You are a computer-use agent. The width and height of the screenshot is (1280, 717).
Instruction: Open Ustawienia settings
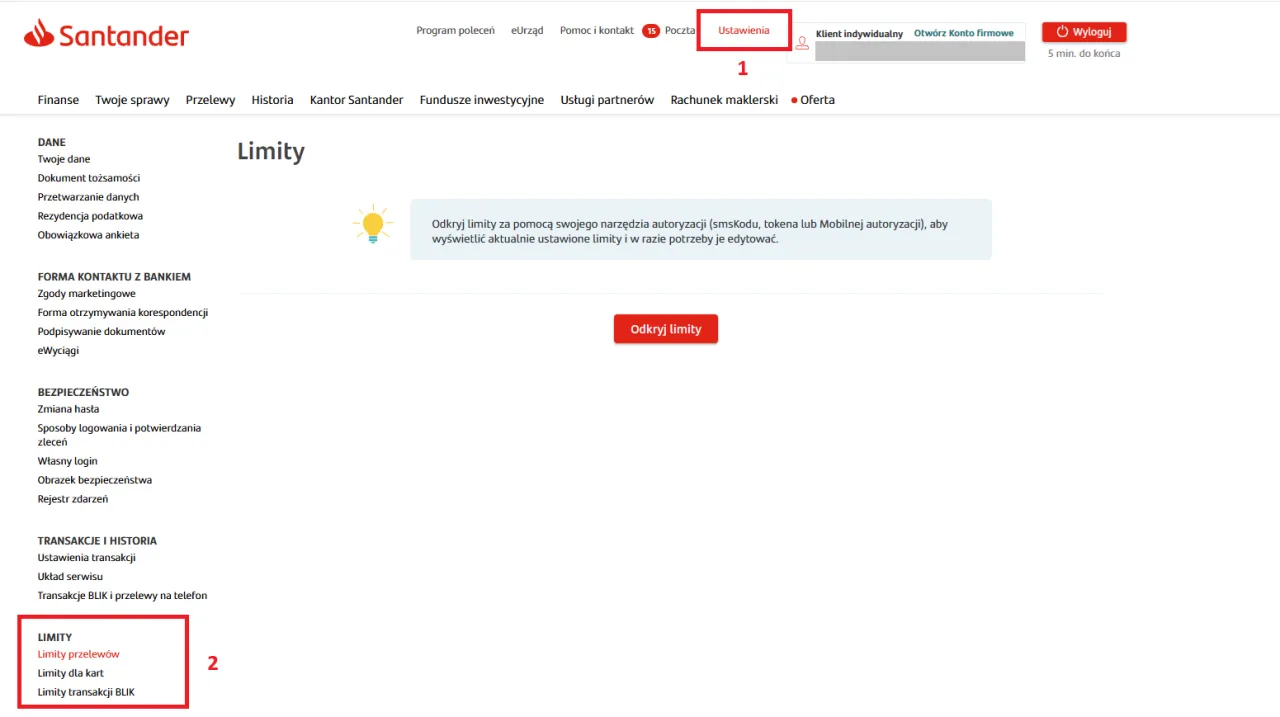[x=744, y=31]
